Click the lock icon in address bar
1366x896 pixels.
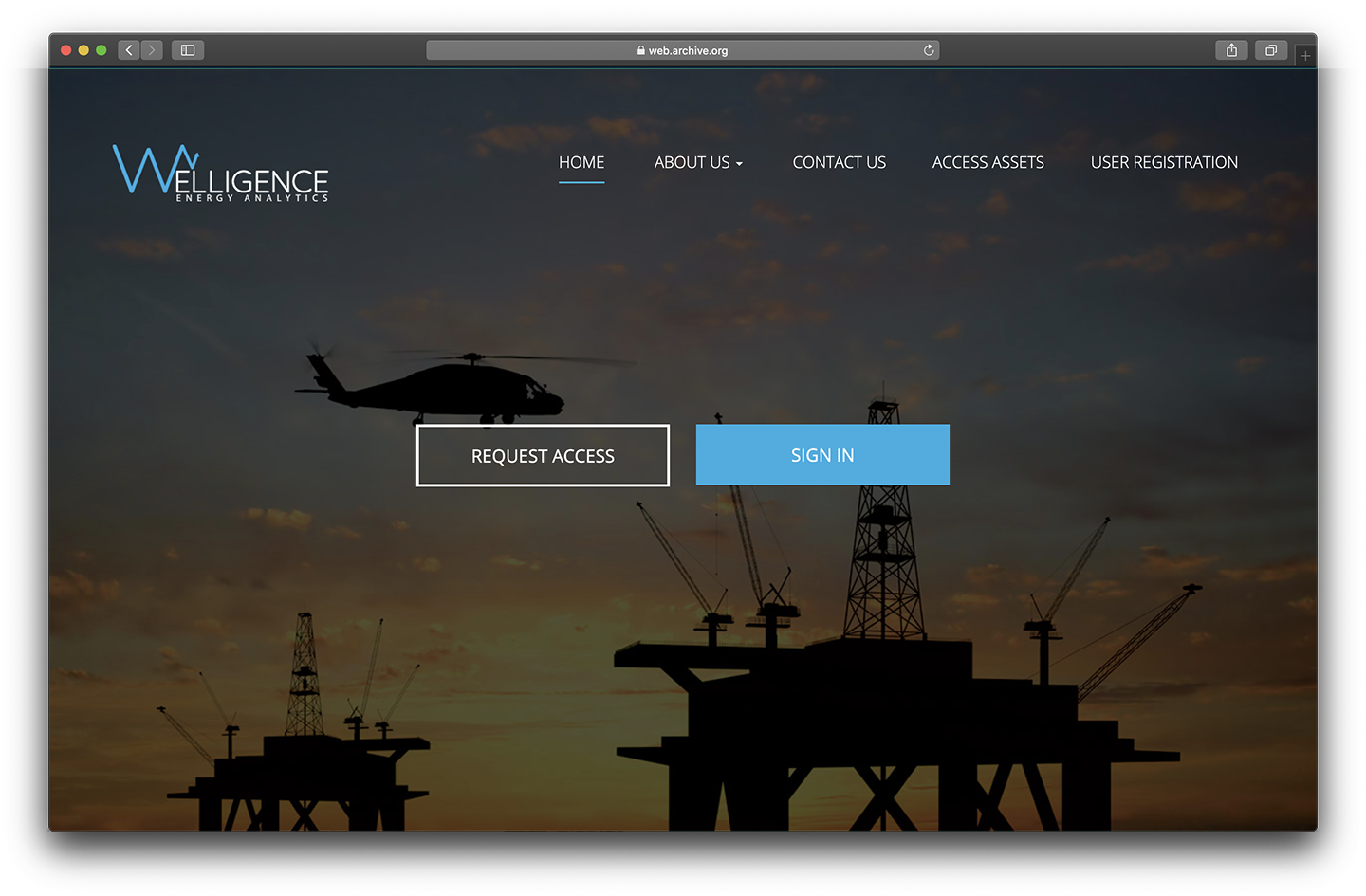[x=641, y=51]
